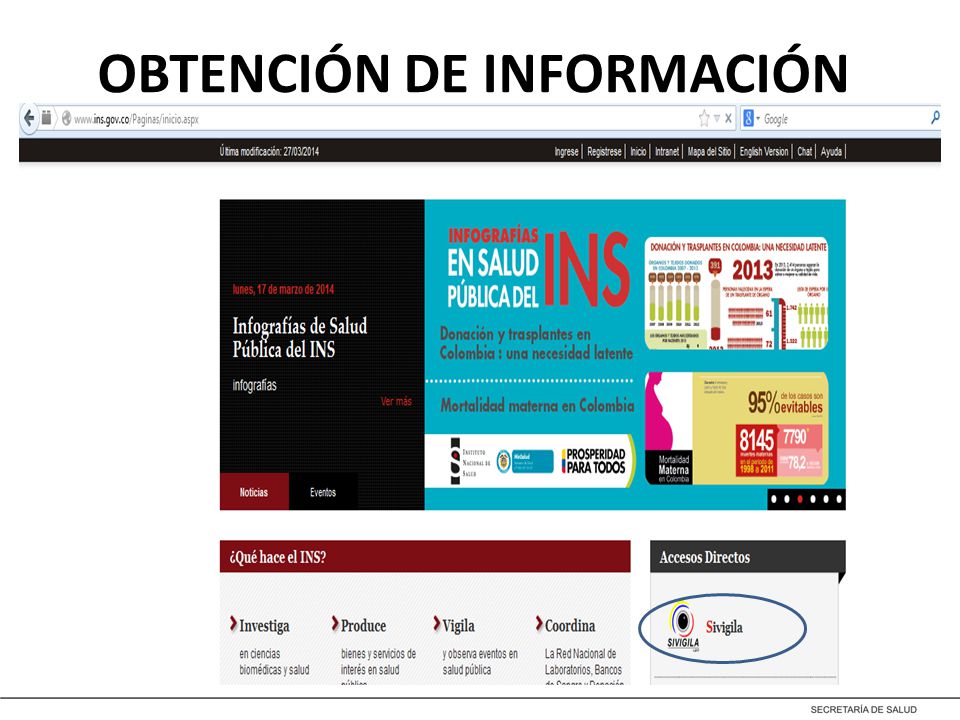
Task: Open Intranet in the top menu
Action: click(667, 152)
